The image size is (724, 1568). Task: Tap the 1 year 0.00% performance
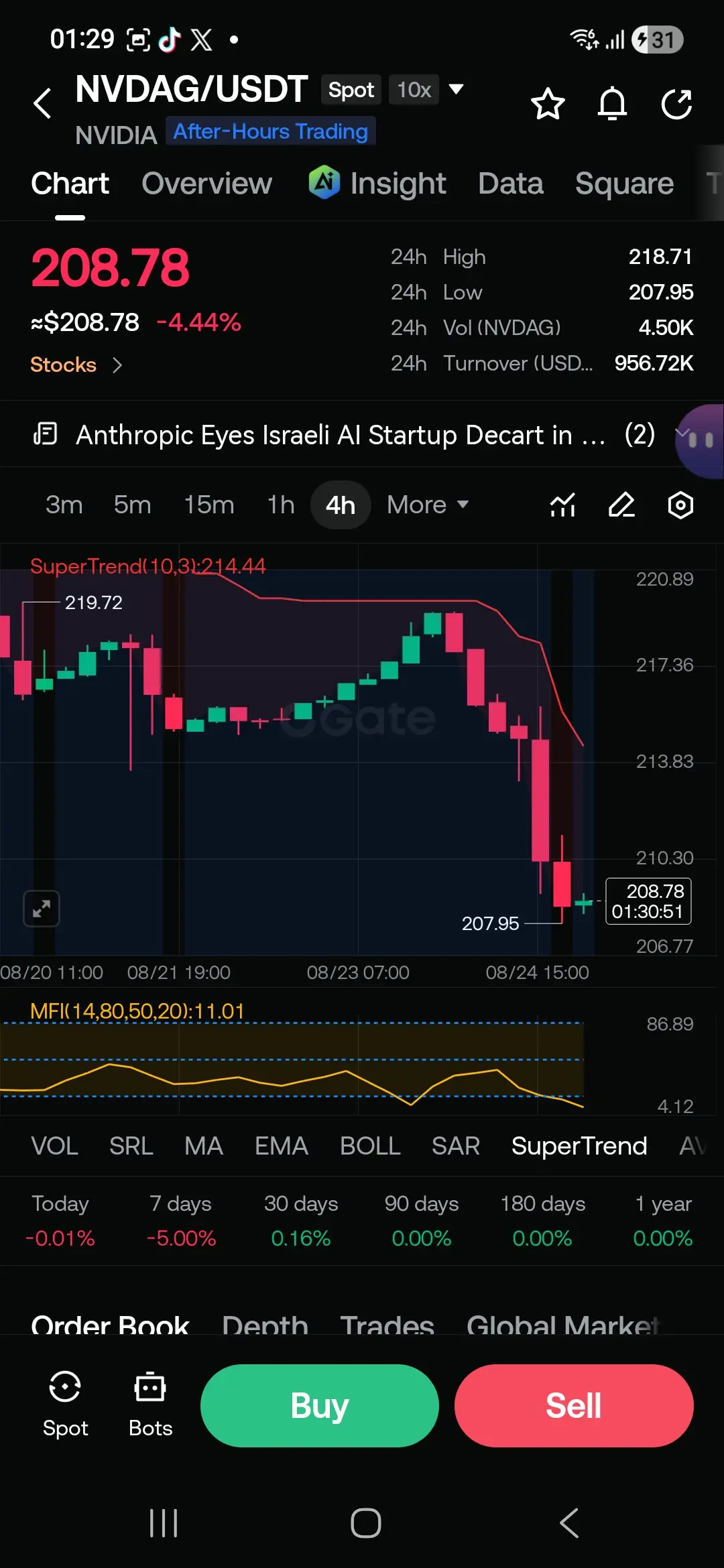click(x=663, y=1220)
